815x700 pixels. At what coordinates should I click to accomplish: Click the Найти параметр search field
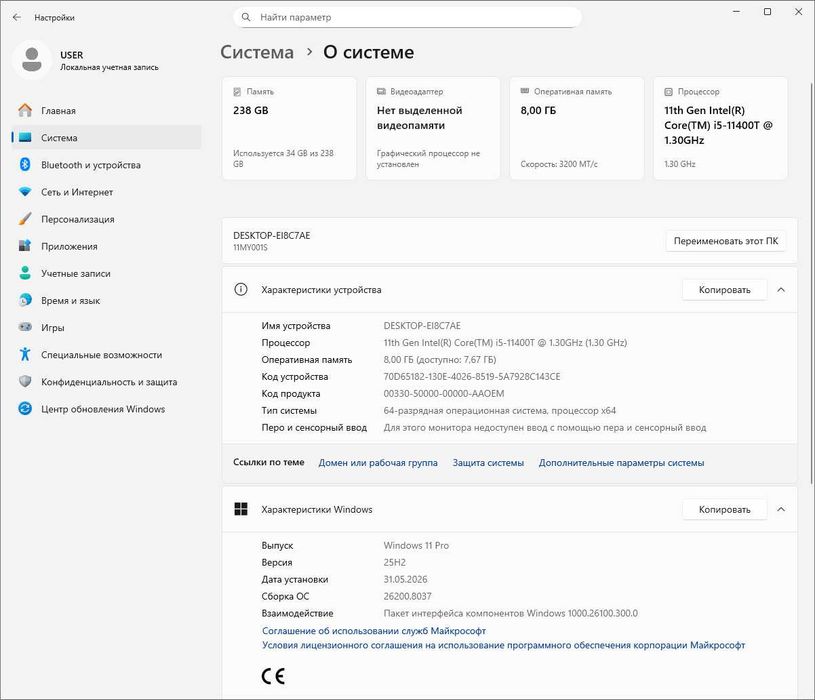click(407, 17)
